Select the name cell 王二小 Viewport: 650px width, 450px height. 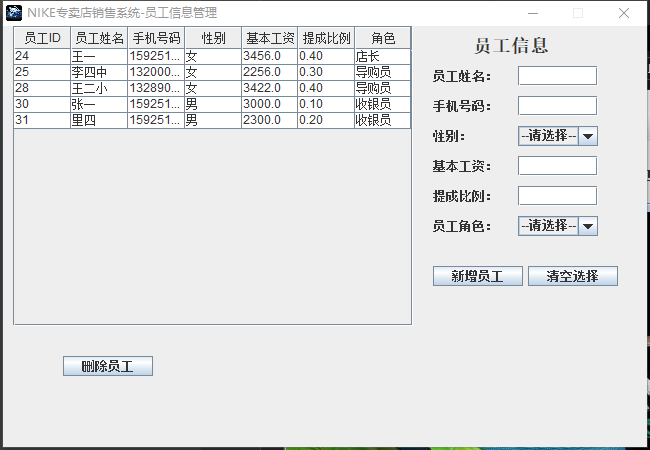pyautogui.click(x=99, y=88)
